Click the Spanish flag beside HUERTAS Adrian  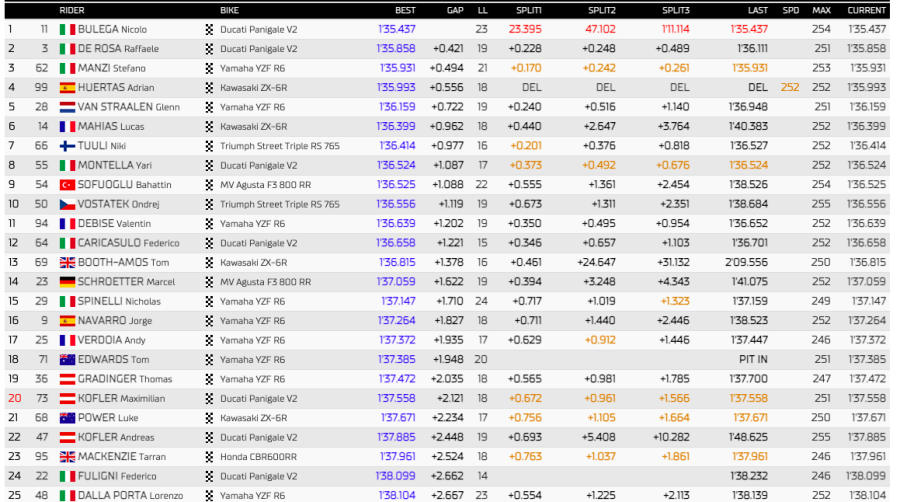[67, 88]
